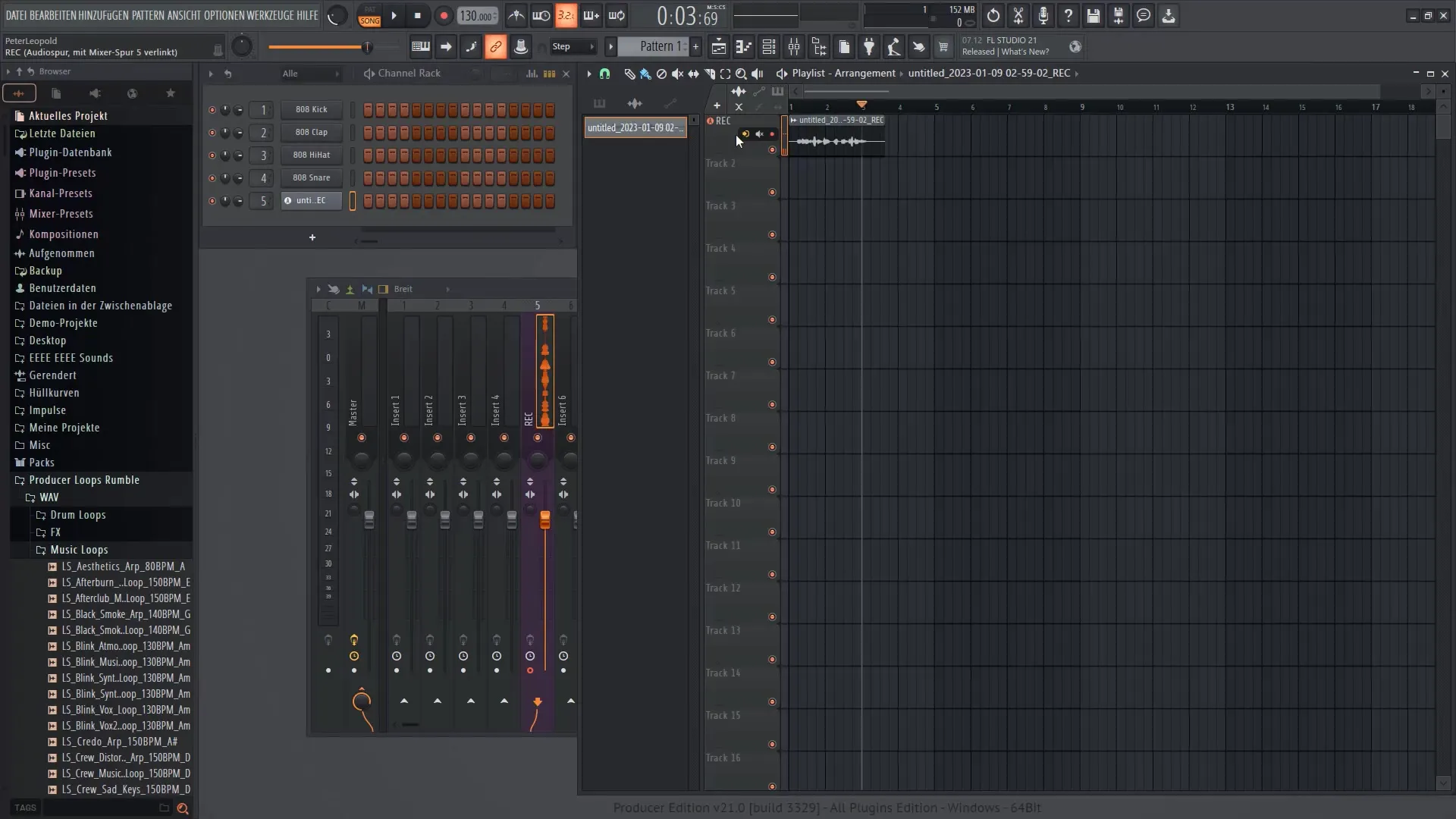Screen dimensions: 1456x819
Task: Toggle mute on 808 Kick channel
Action: click(212, 109)
